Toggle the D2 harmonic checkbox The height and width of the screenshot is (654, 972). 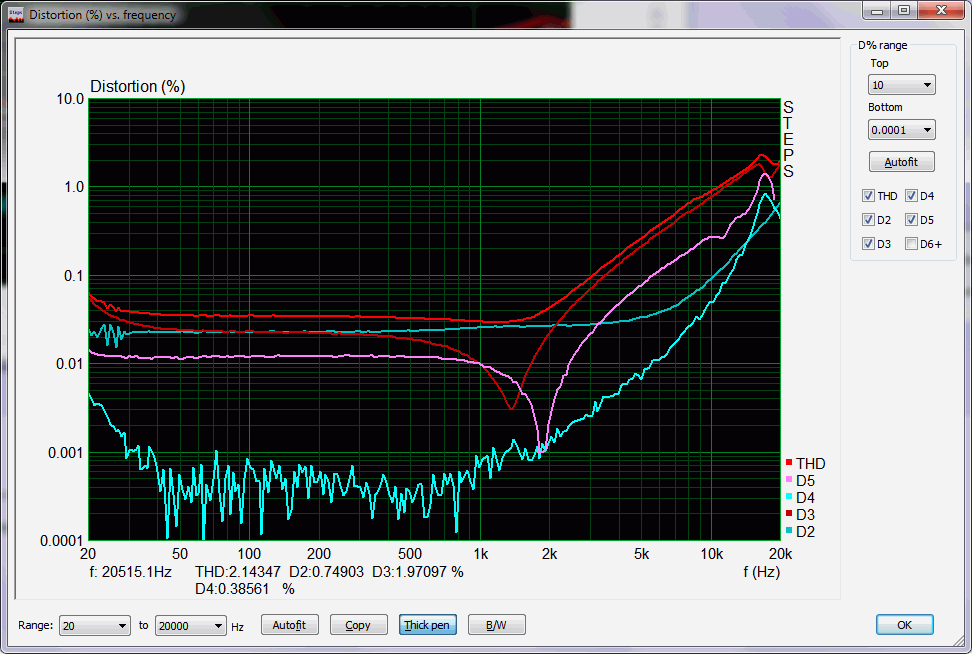tap(869, 219)
